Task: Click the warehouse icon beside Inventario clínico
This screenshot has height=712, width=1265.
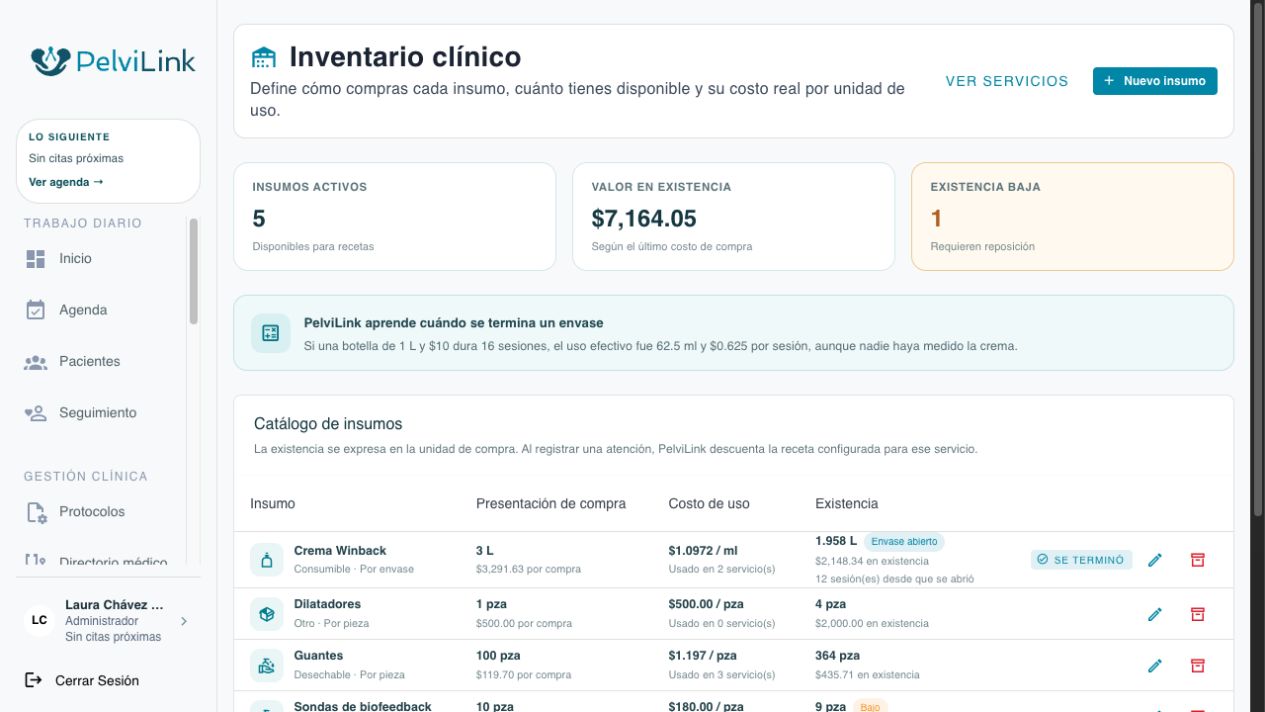Action: (x=263, y=57)
